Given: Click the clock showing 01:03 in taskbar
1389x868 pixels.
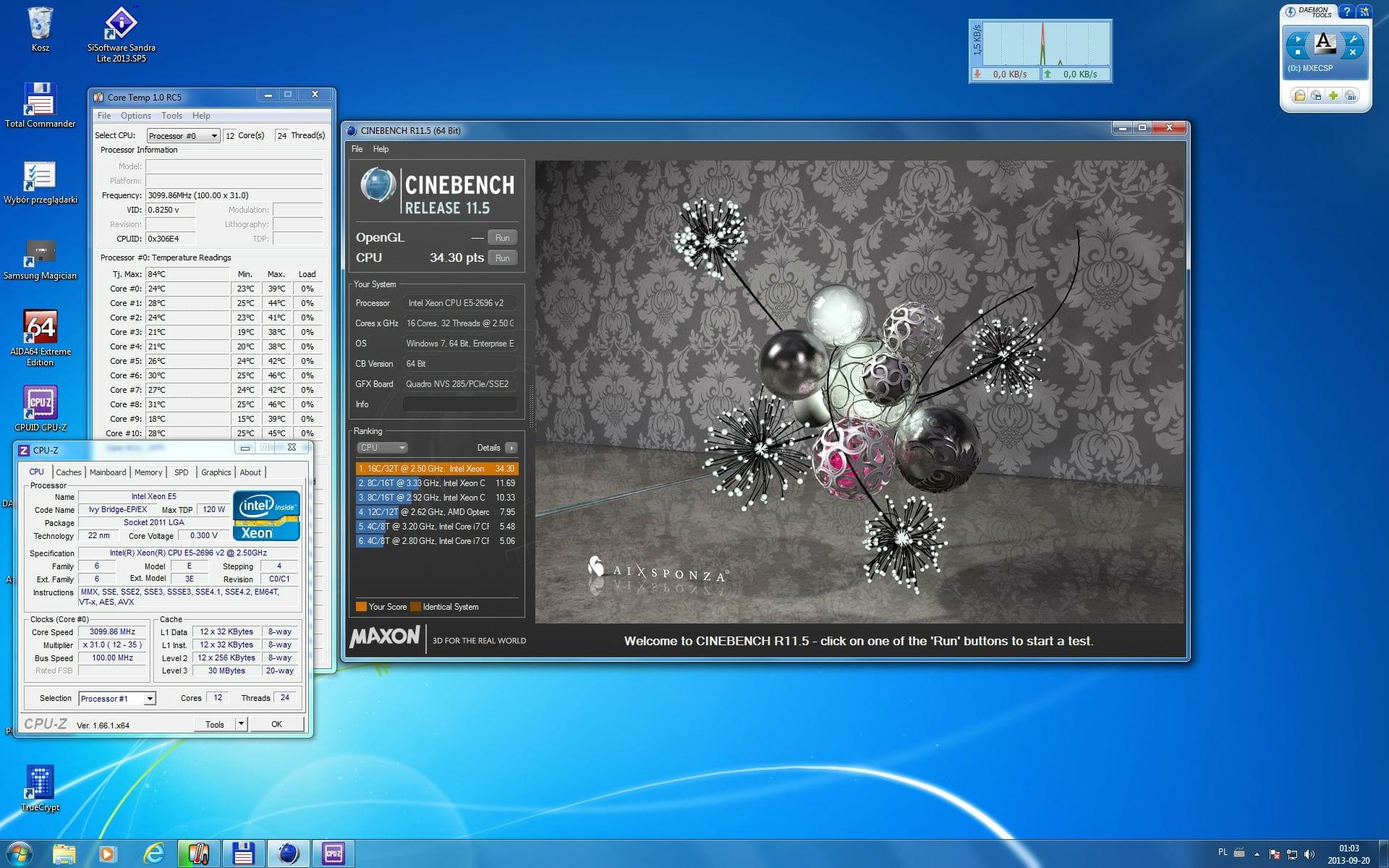Looking at the screenshot, I should [1348, 848].
